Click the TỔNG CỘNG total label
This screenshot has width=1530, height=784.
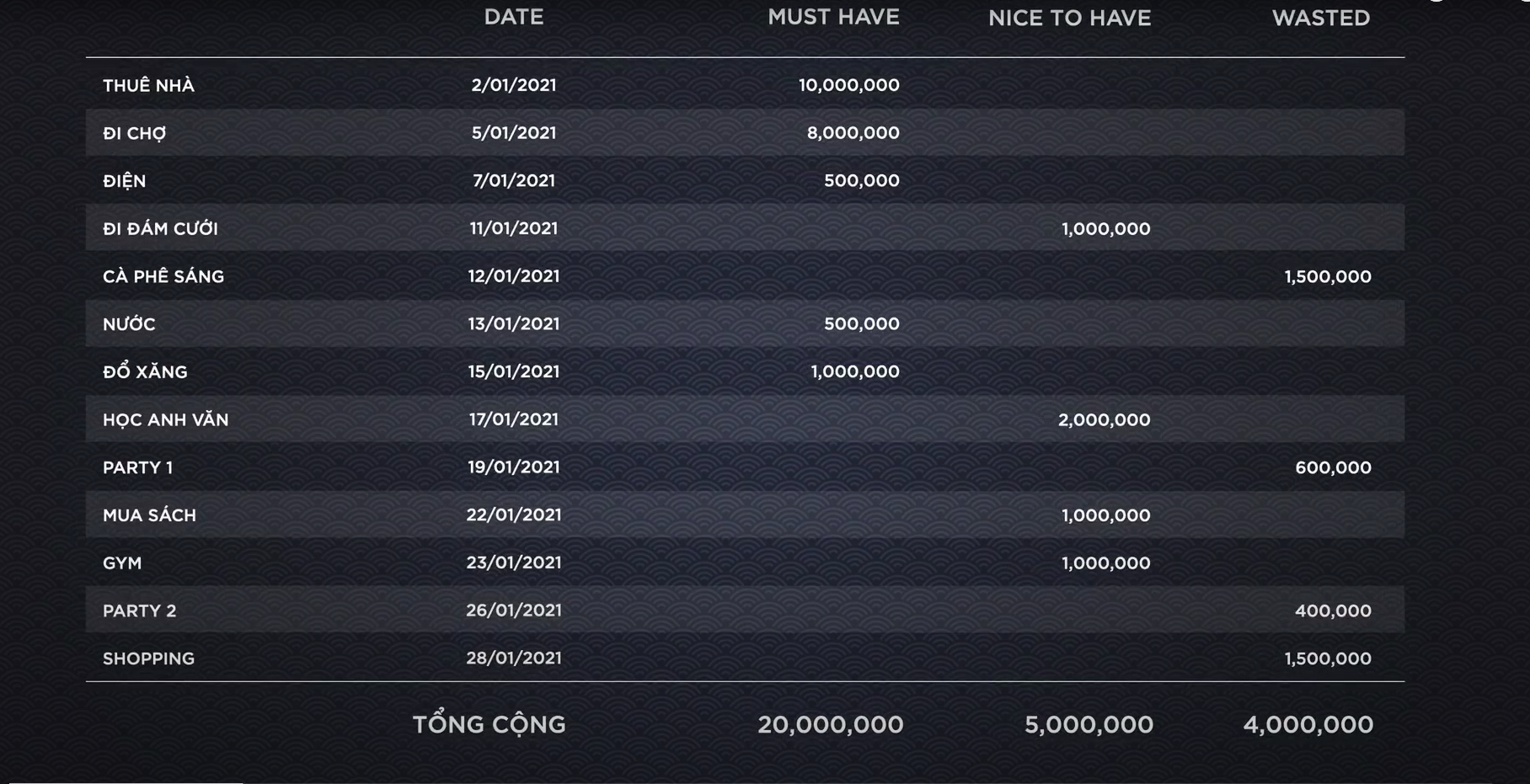tap(489, 724)
